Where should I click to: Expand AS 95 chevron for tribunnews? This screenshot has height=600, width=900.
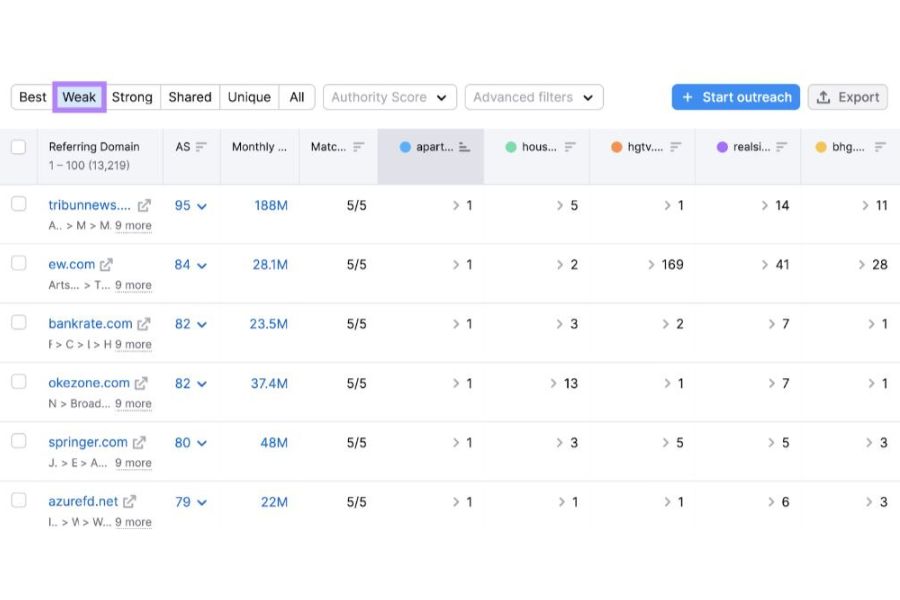pyautogui.click(x=201, y=206)
